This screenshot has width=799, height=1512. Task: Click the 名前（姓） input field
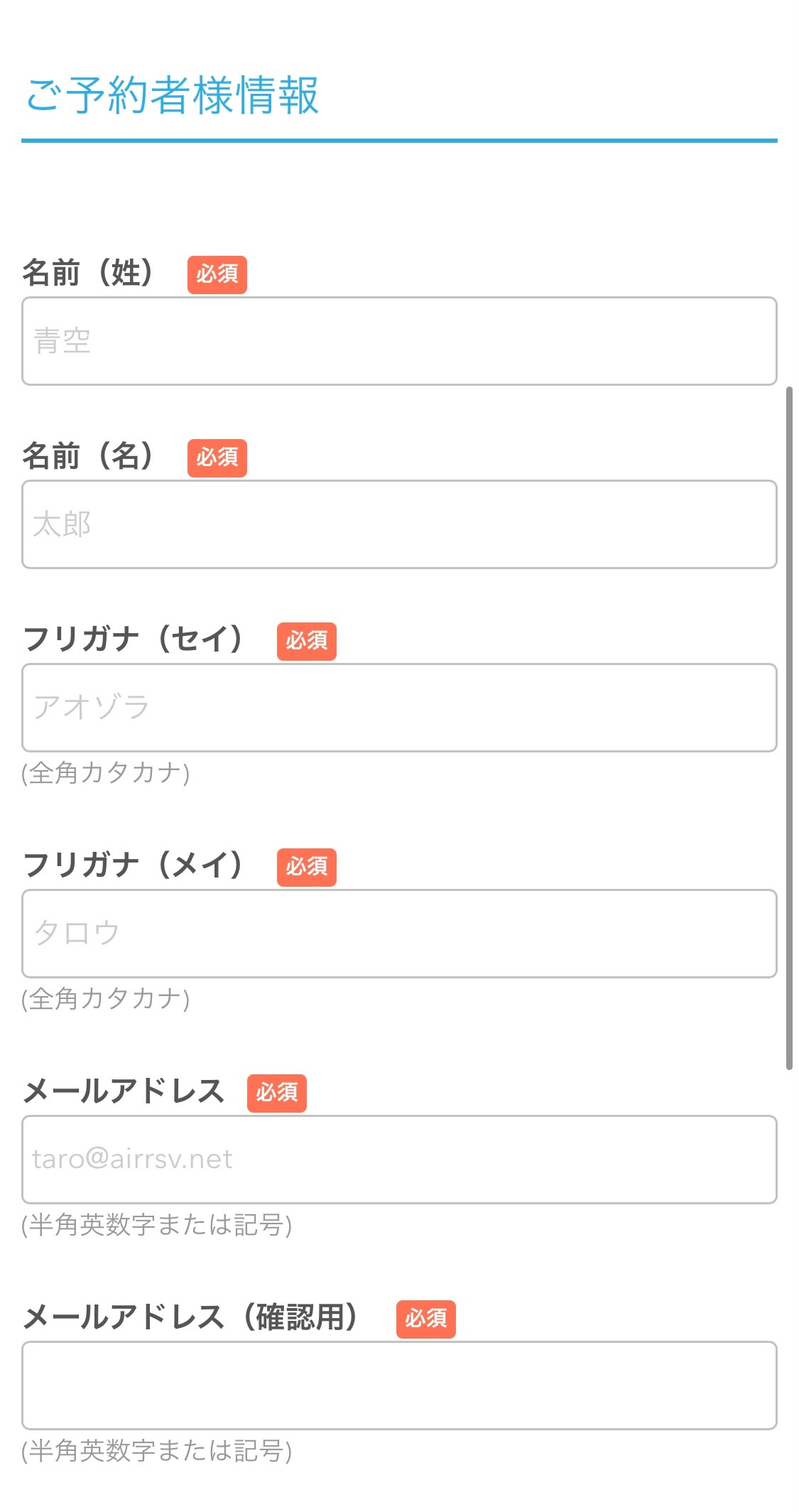tap(399, 341)
